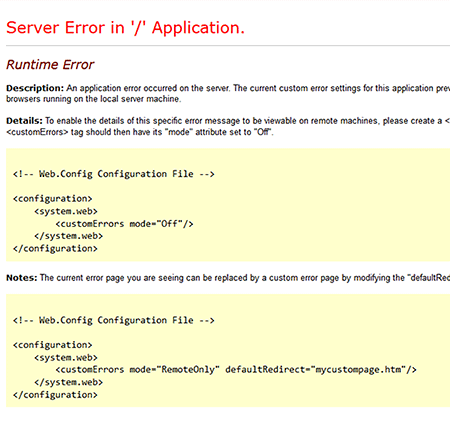Viewport: 450px width, 426px height.
Task: Click the bold "Notes:" label
Action: (22, 278)
